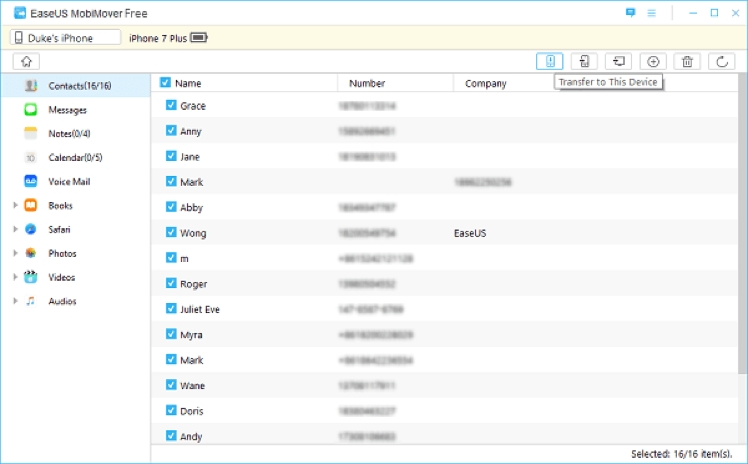Screen dimensions: 748x464
Task: Expand the Audios section arrow
Action: [14, 301]
